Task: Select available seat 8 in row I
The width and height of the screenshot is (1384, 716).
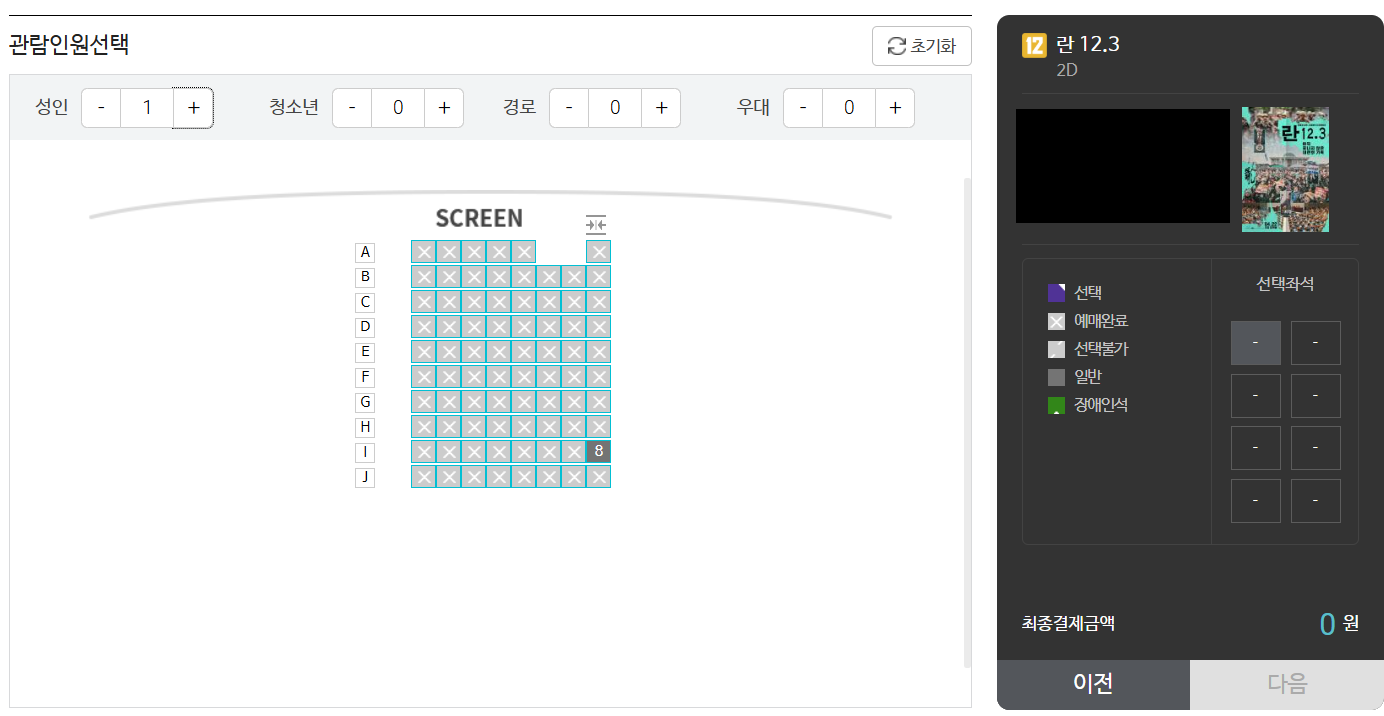Action: (598, 451)
